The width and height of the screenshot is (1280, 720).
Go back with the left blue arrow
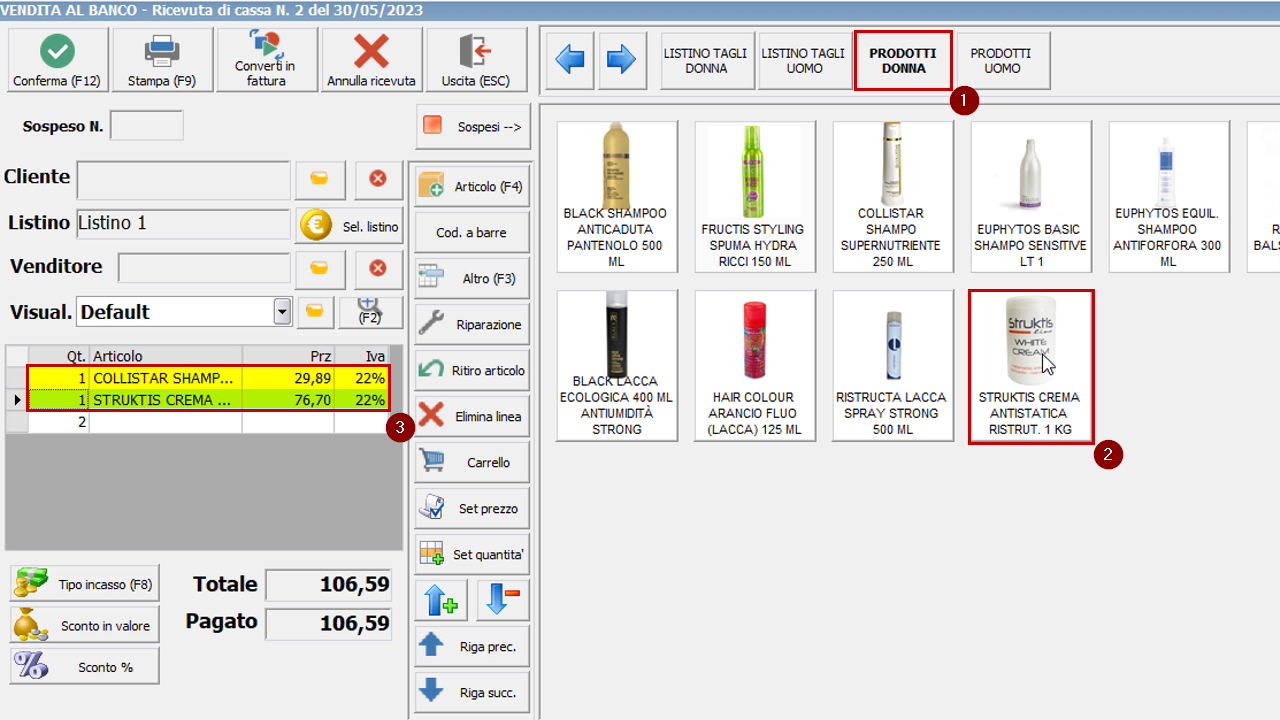click(570, 60)
